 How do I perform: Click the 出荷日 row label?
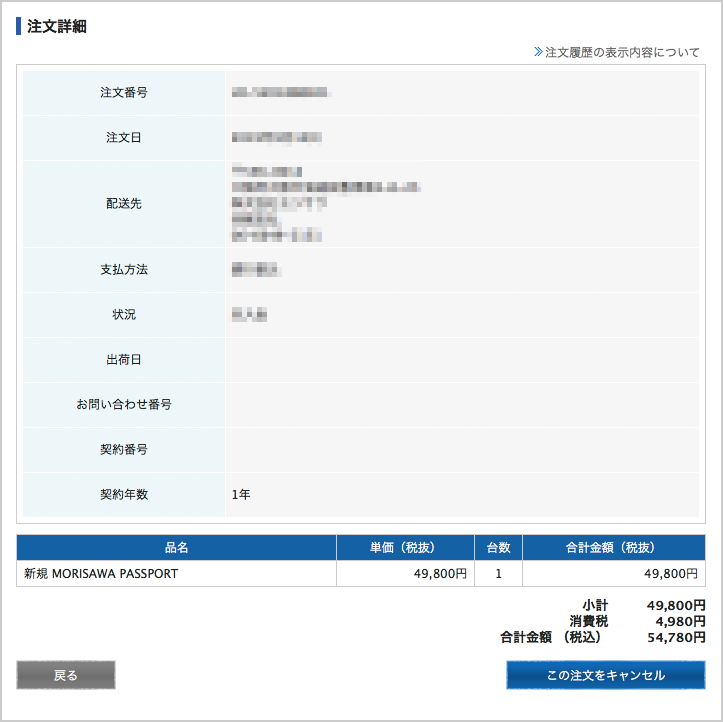click(x=124, y=360)
